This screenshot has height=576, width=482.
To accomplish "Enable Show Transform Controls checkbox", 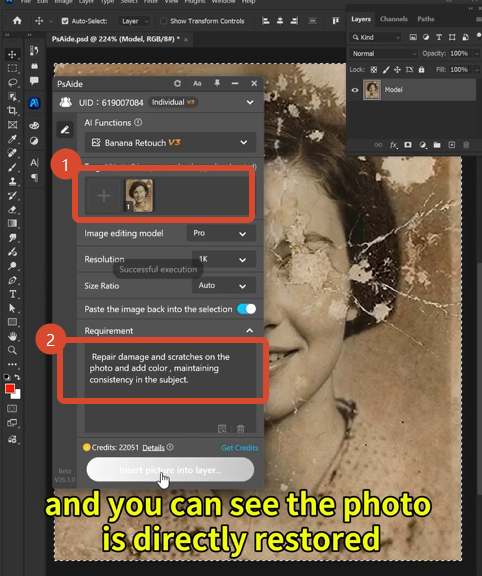I will pos(163,21).
